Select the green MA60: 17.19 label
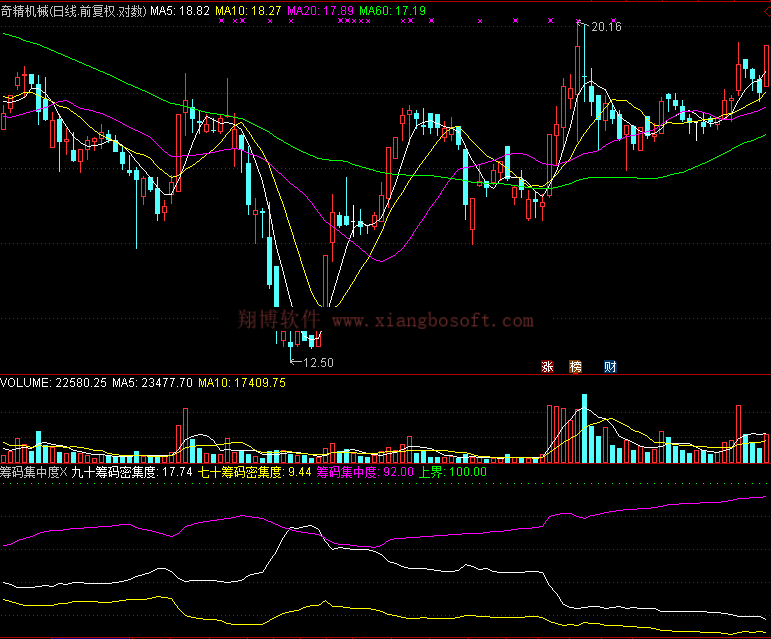Viewport: 771px width, 639px height. [x=392, y=11]
